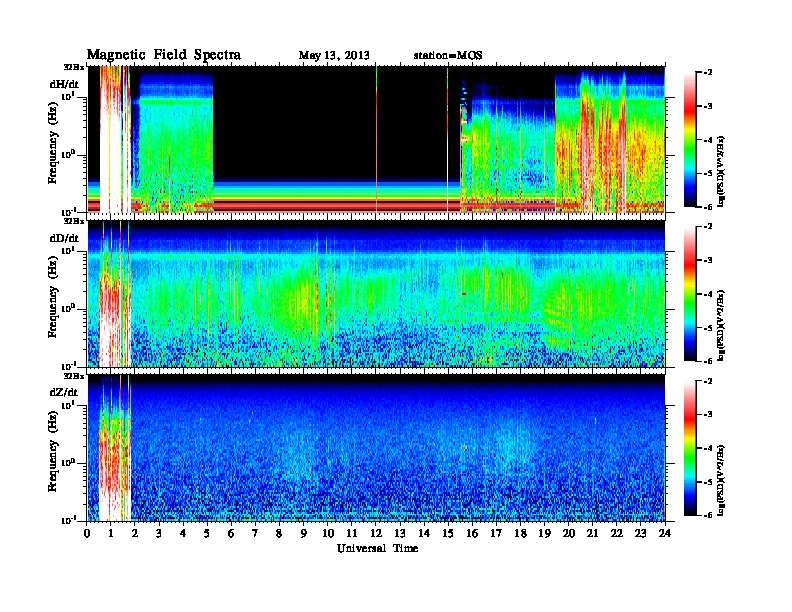Click the dH/dt spectrogram plot
792x612 pixels.
click(376, 139)
